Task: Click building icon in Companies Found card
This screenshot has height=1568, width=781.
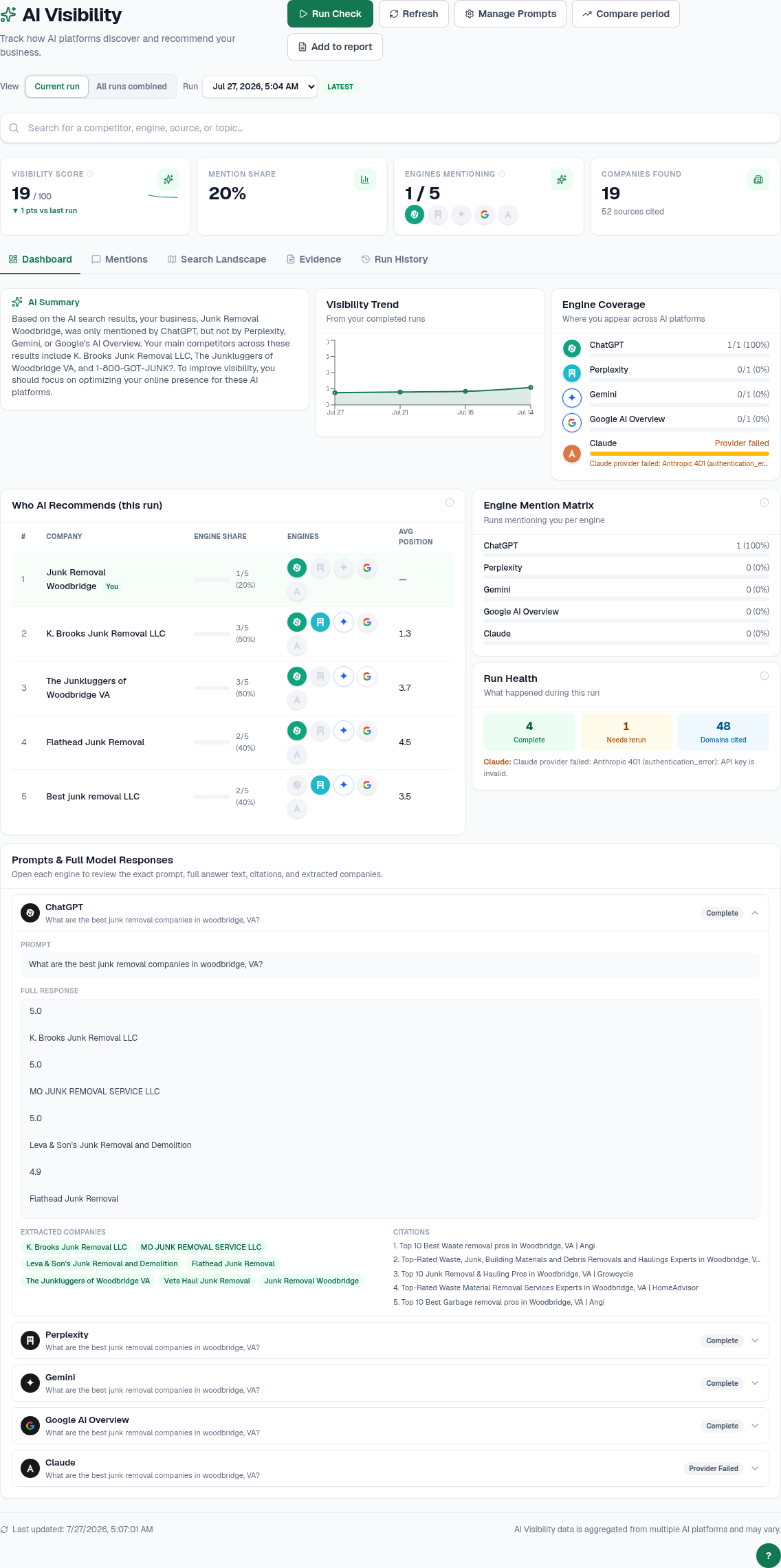Action: tap(758, 179)
